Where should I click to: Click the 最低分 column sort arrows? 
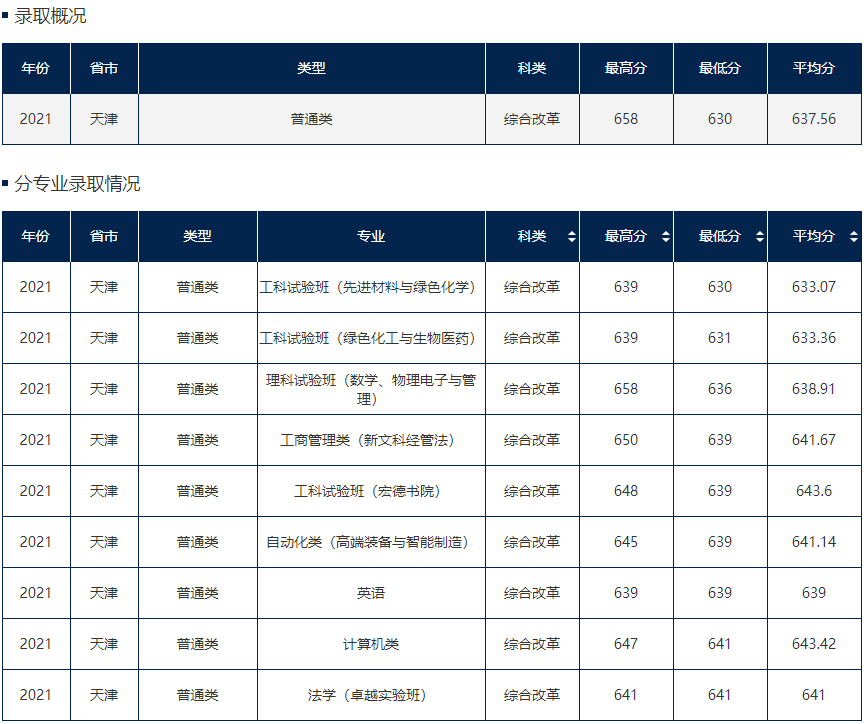point(760,237)
